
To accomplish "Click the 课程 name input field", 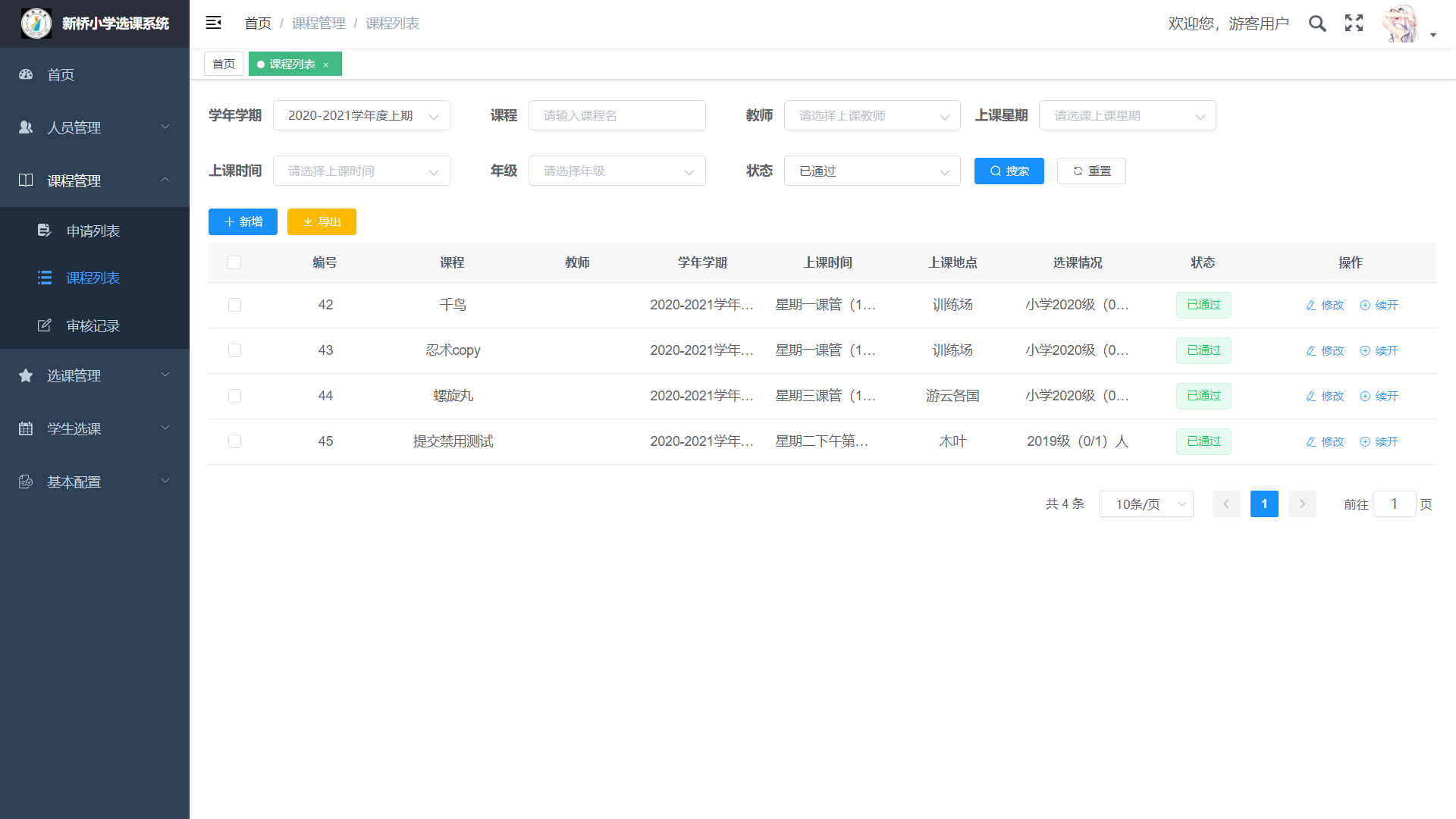I will click(616, 115).
